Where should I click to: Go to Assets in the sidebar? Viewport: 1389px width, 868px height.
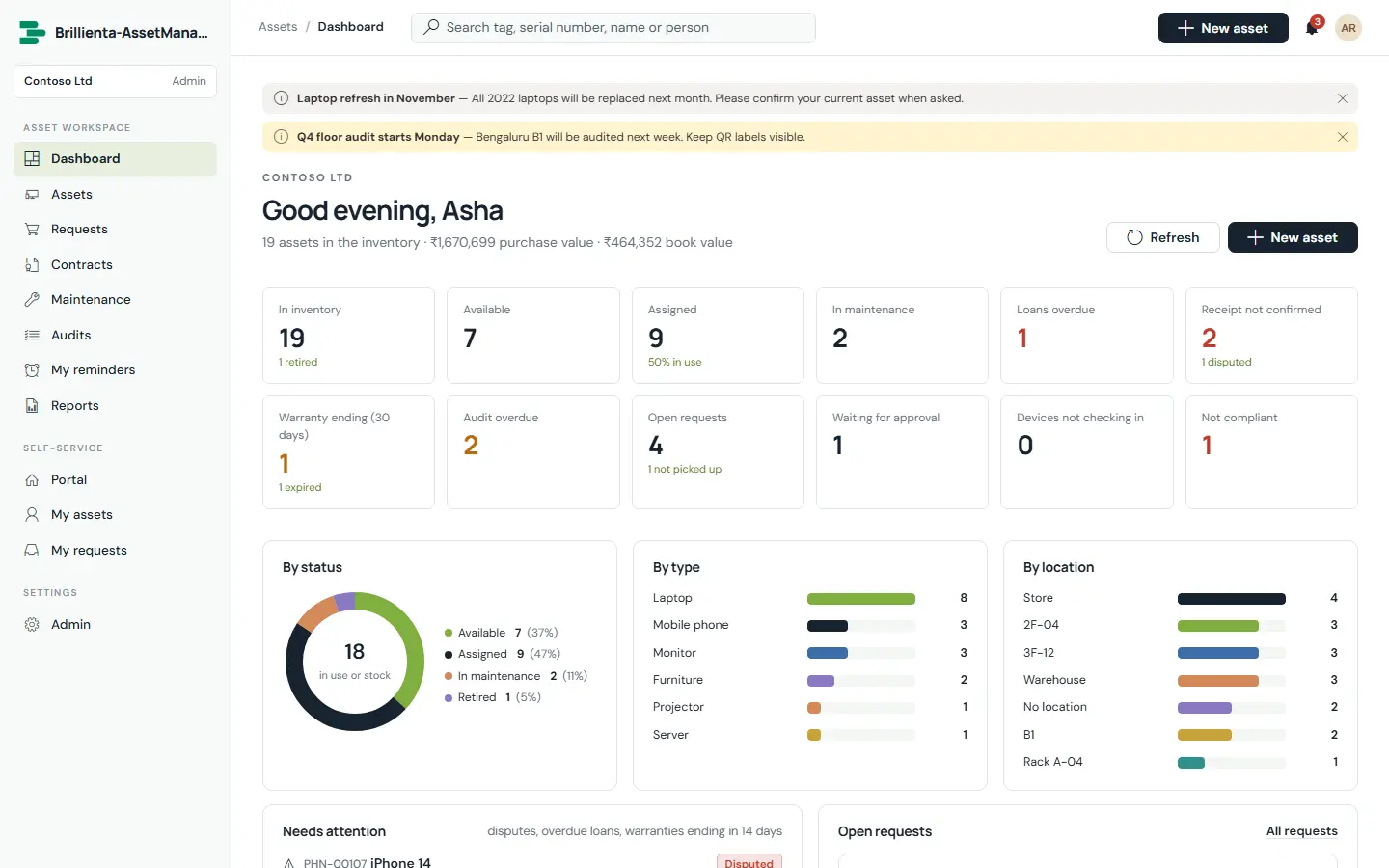[x=115, y=195]
